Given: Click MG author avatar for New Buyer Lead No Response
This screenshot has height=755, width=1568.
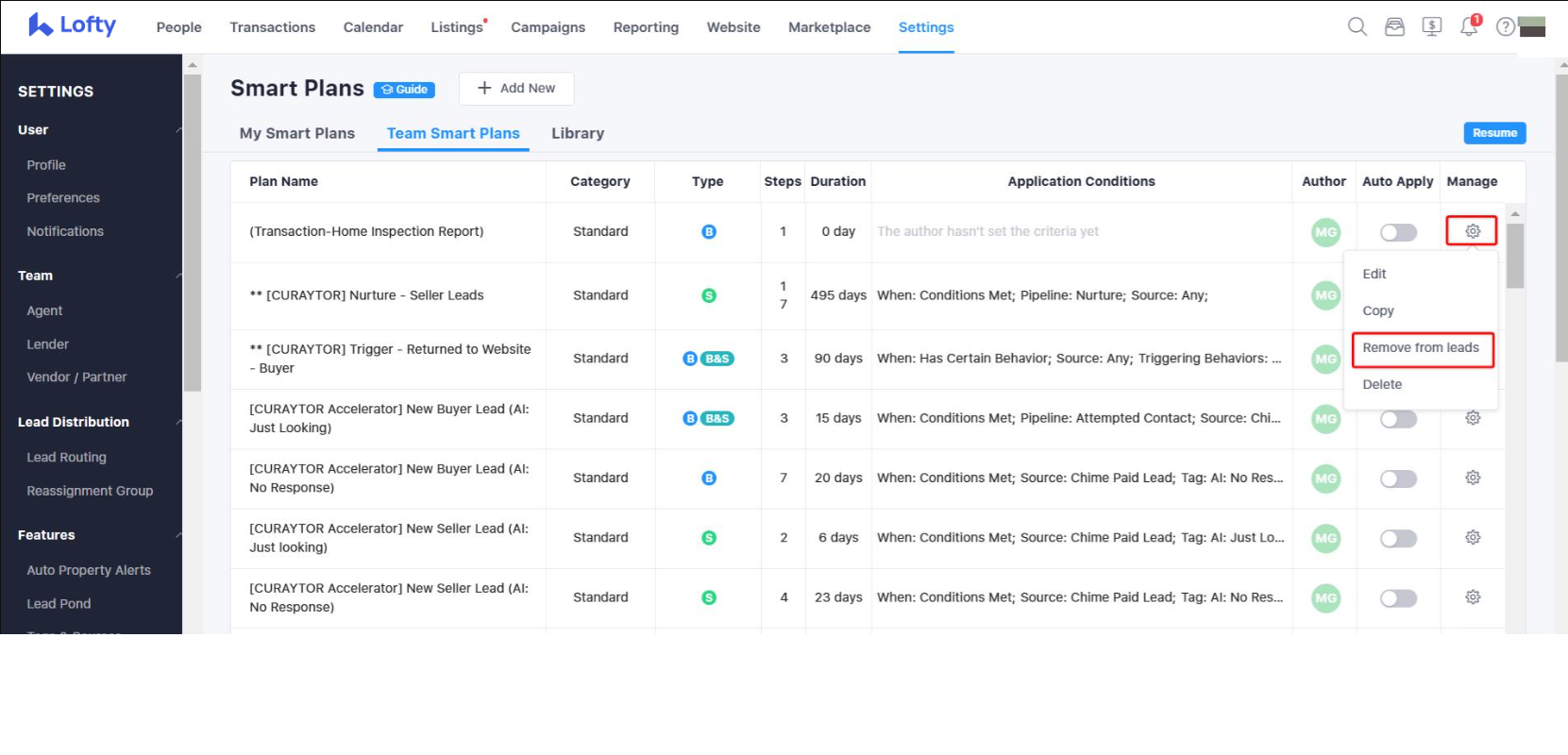Looking at the screenshot, I should [1325, 478].
